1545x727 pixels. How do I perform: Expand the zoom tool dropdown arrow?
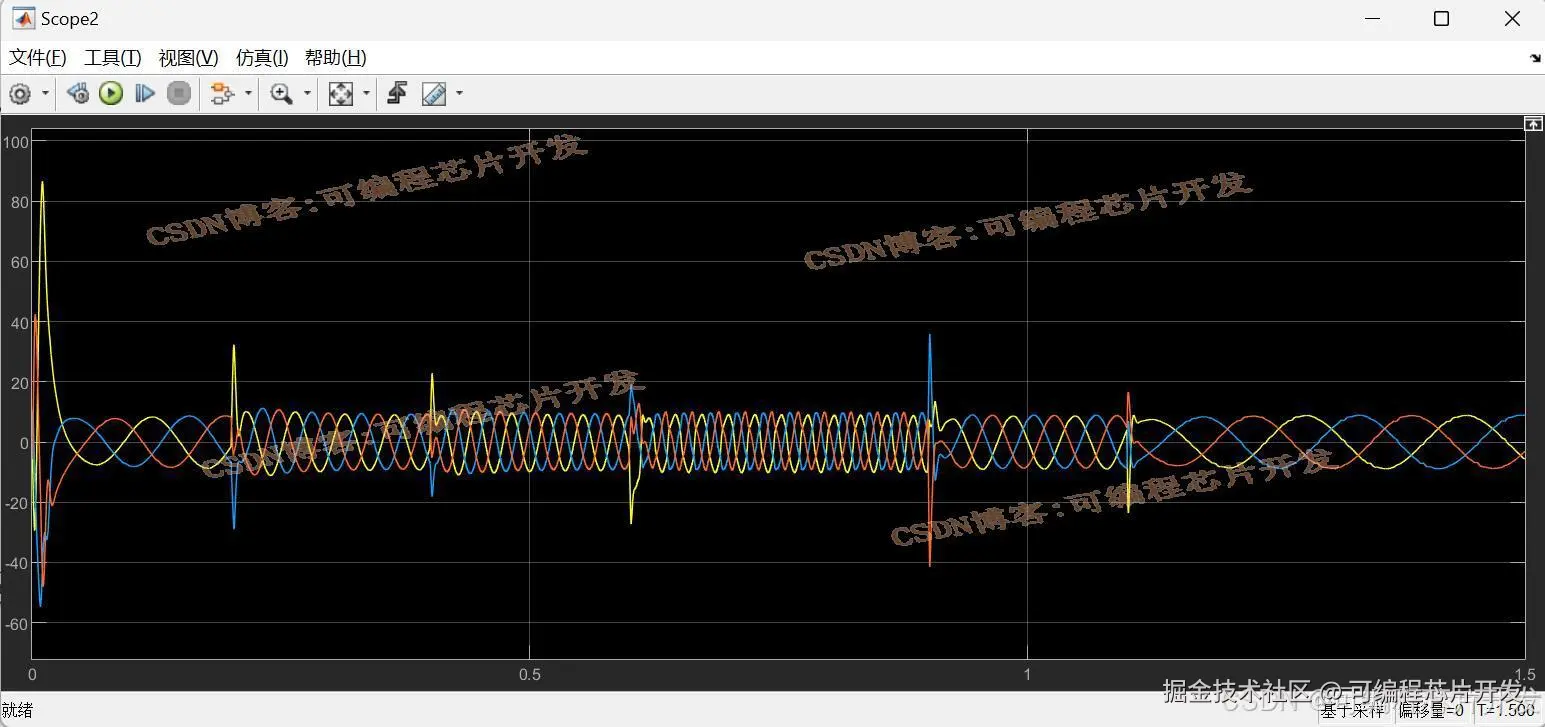point(307,94)
